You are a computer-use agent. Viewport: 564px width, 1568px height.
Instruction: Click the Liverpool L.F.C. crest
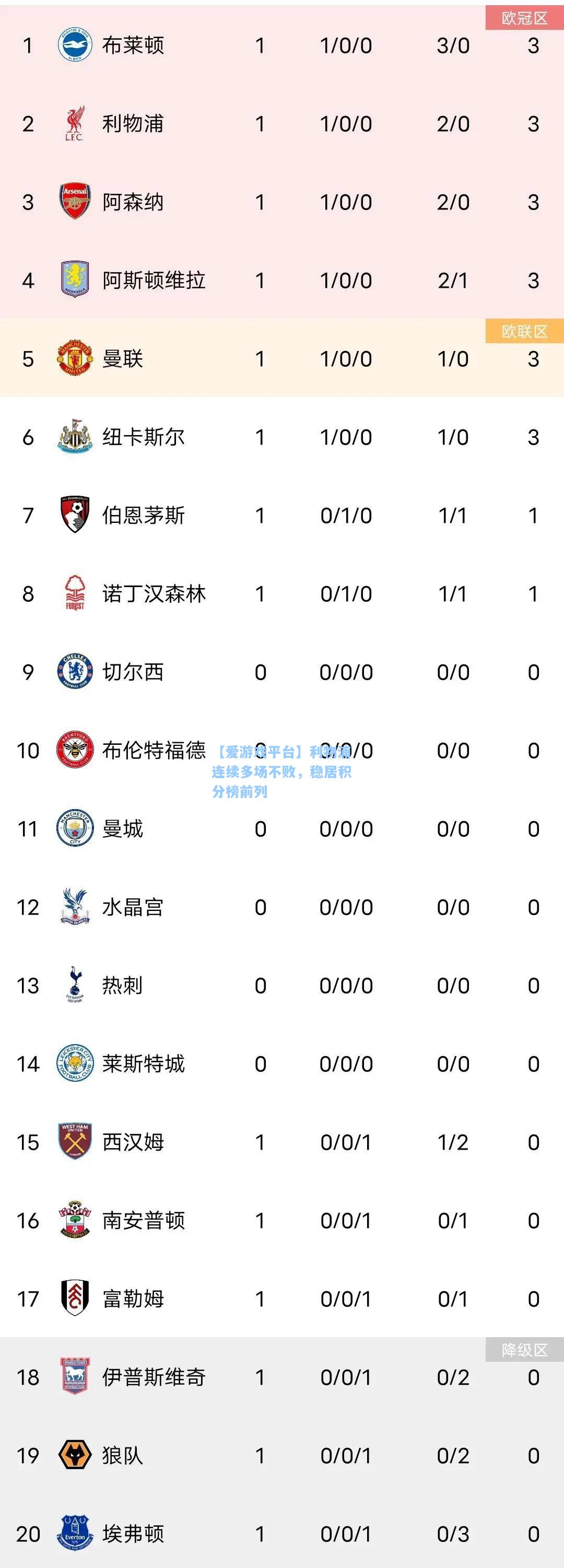click(x=75, y=124)
